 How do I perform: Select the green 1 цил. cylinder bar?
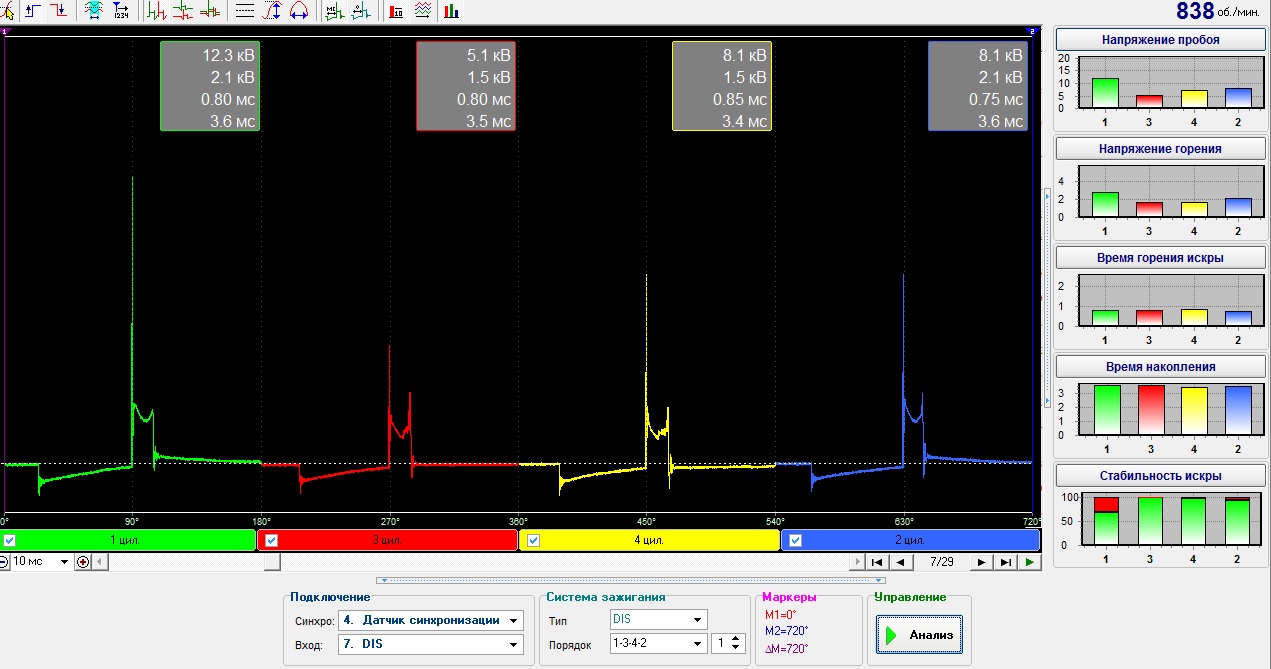129,540
